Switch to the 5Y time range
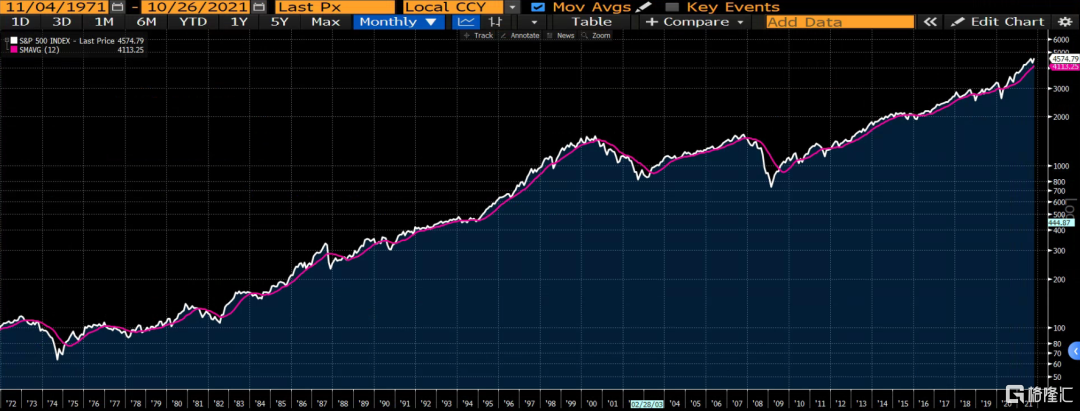This screenshot has width=1080, height=411. pyautogui.click(x=280, y=21)
